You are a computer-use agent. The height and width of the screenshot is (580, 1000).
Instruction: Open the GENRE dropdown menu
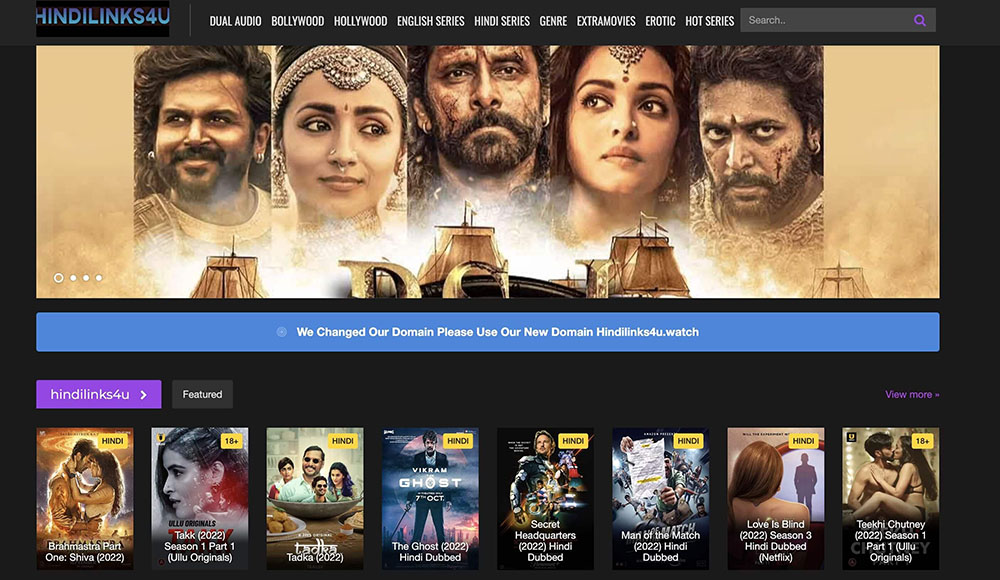[x=553, y=19]
